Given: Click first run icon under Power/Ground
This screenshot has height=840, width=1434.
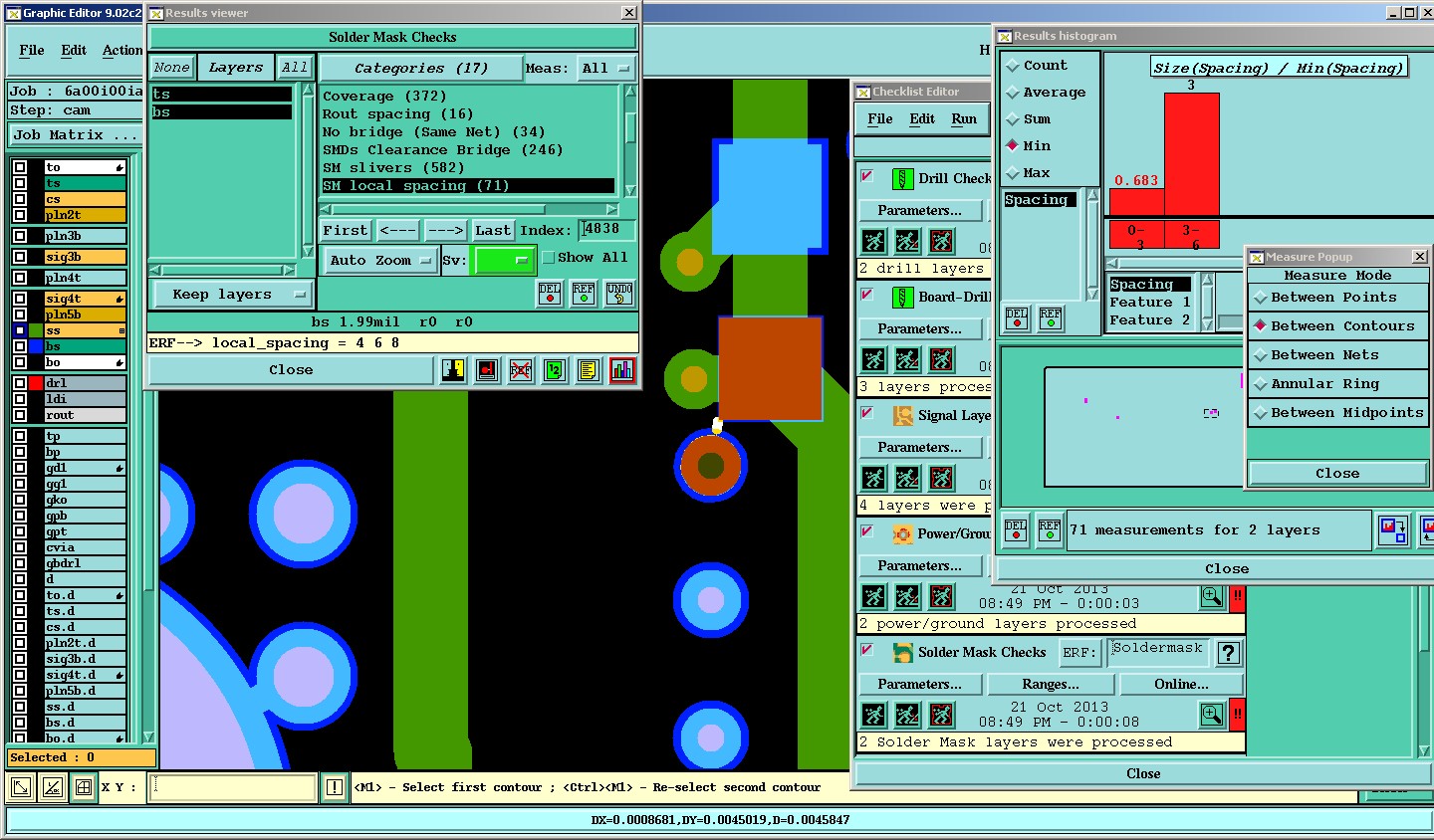Looking at the screenshot, I should click(x=873, y=596).
